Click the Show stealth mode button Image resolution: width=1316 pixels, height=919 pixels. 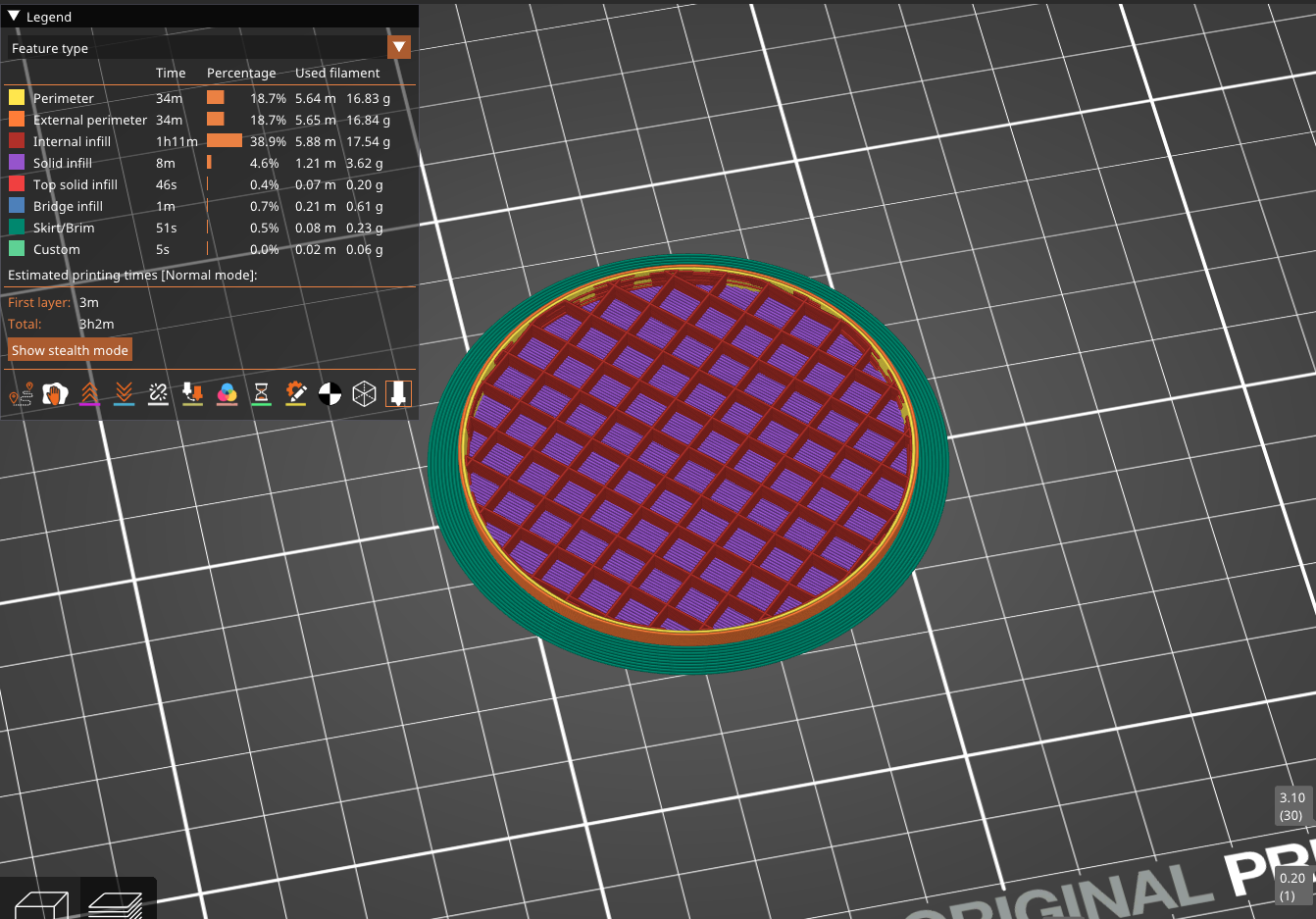pyautogui.click(x=70, y=350)
